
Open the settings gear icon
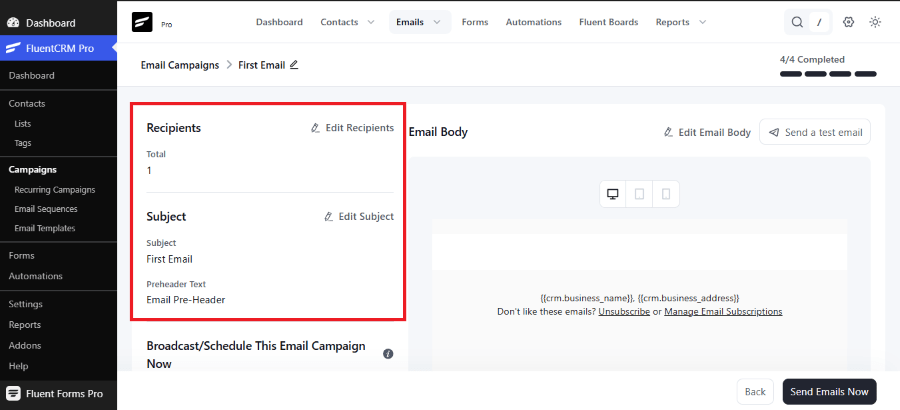pyautogui.click(x=848, y=22)
